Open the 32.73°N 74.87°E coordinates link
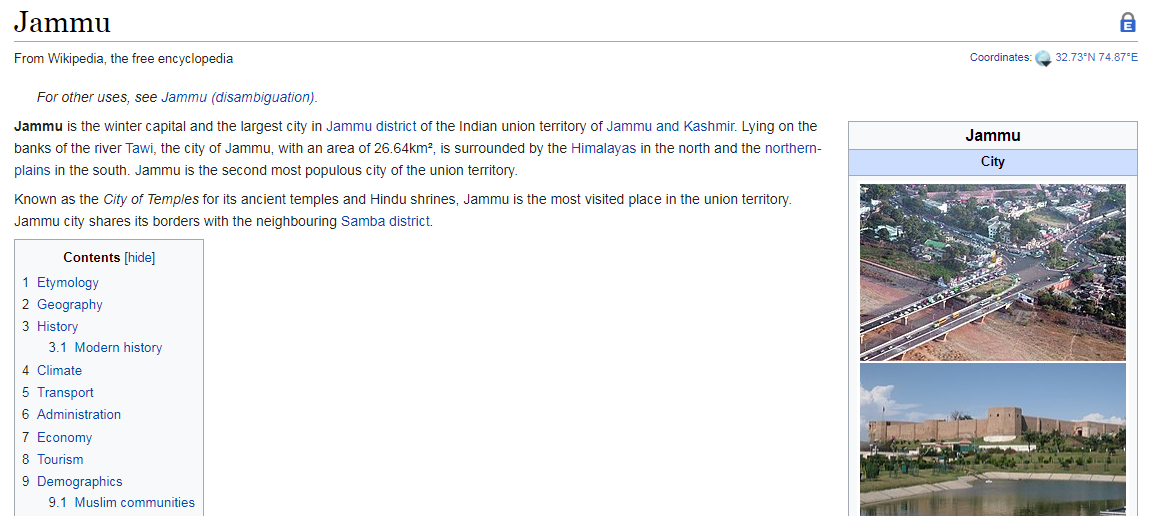1153x516 pixels. tap(1096, 57)
